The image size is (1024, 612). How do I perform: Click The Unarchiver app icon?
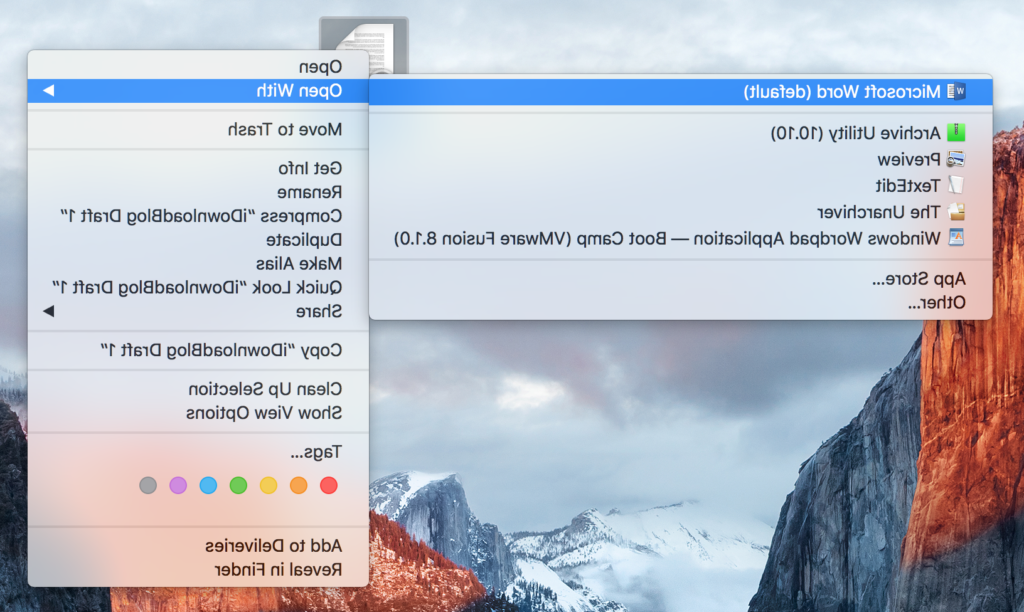(x=957, y=212)
